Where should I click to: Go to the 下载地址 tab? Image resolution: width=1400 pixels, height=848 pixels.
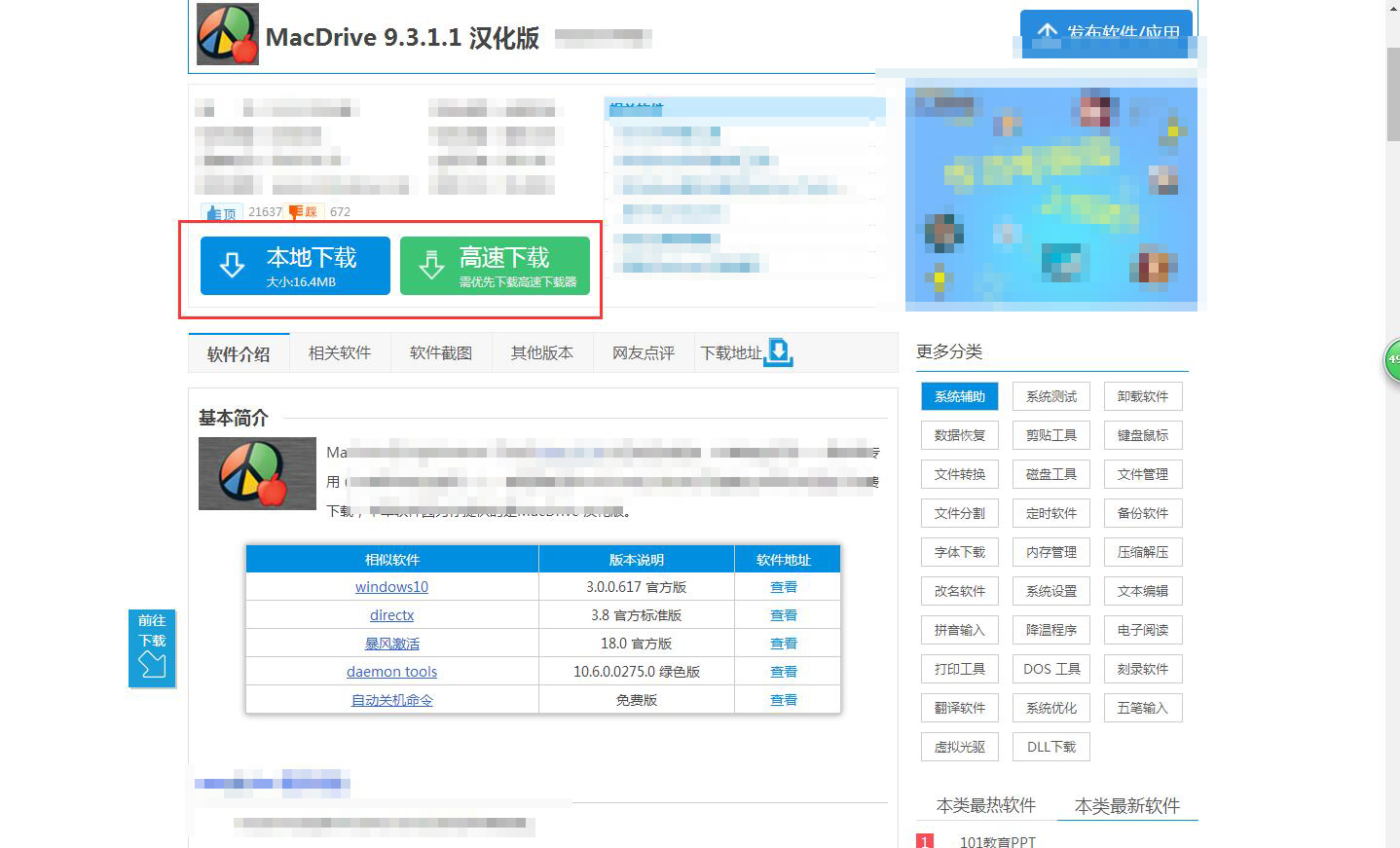[731, 352]
